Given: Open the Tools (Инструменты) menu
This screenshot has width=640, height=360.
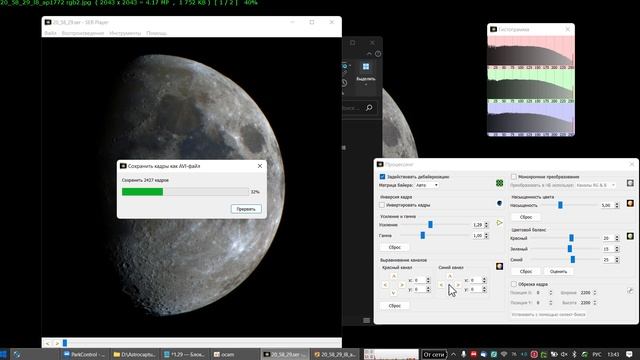Looking at the screenshot, I should (125, 33).
